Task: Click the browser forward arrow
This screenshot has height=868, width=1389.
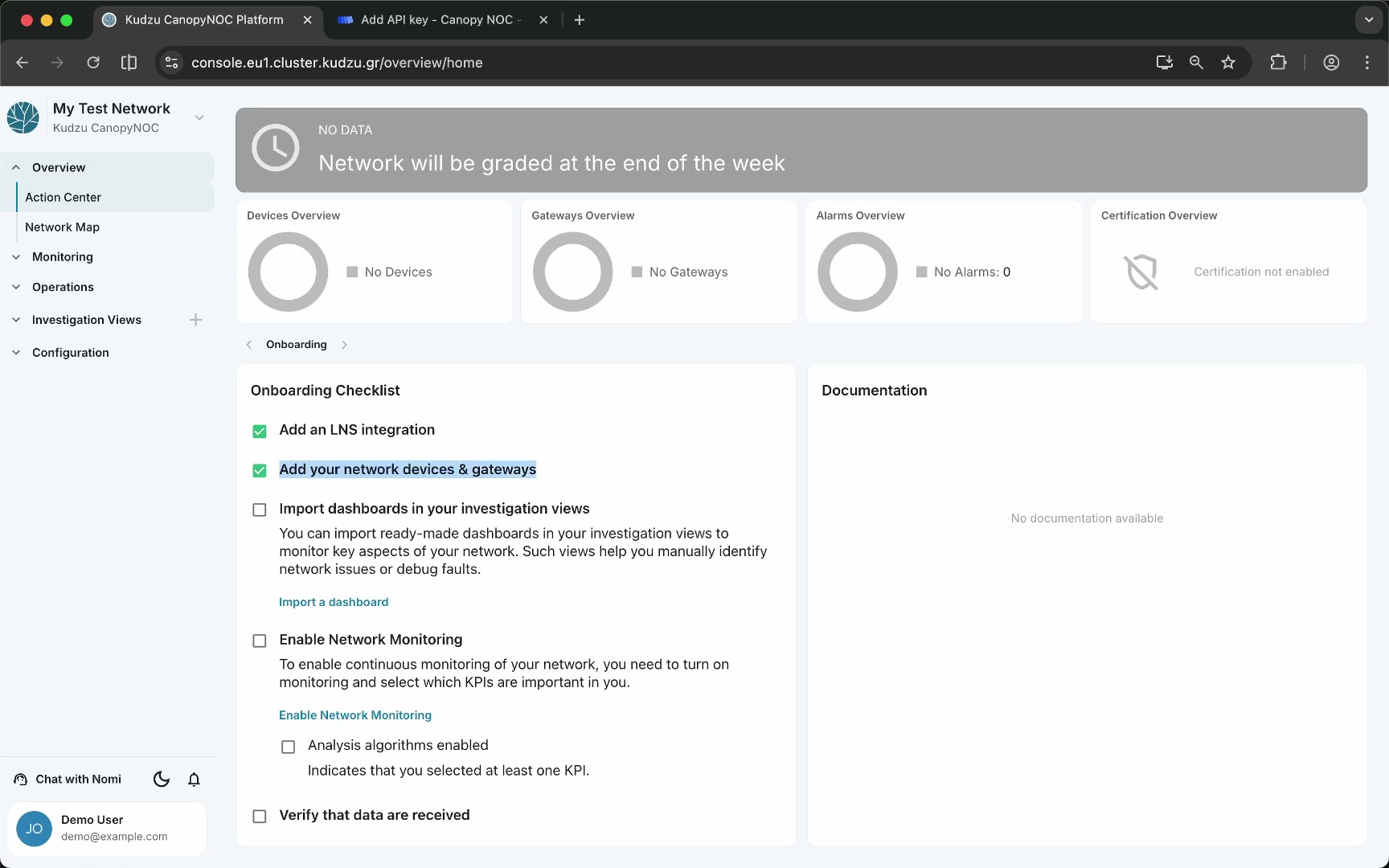Action: (x=57, y=63)
